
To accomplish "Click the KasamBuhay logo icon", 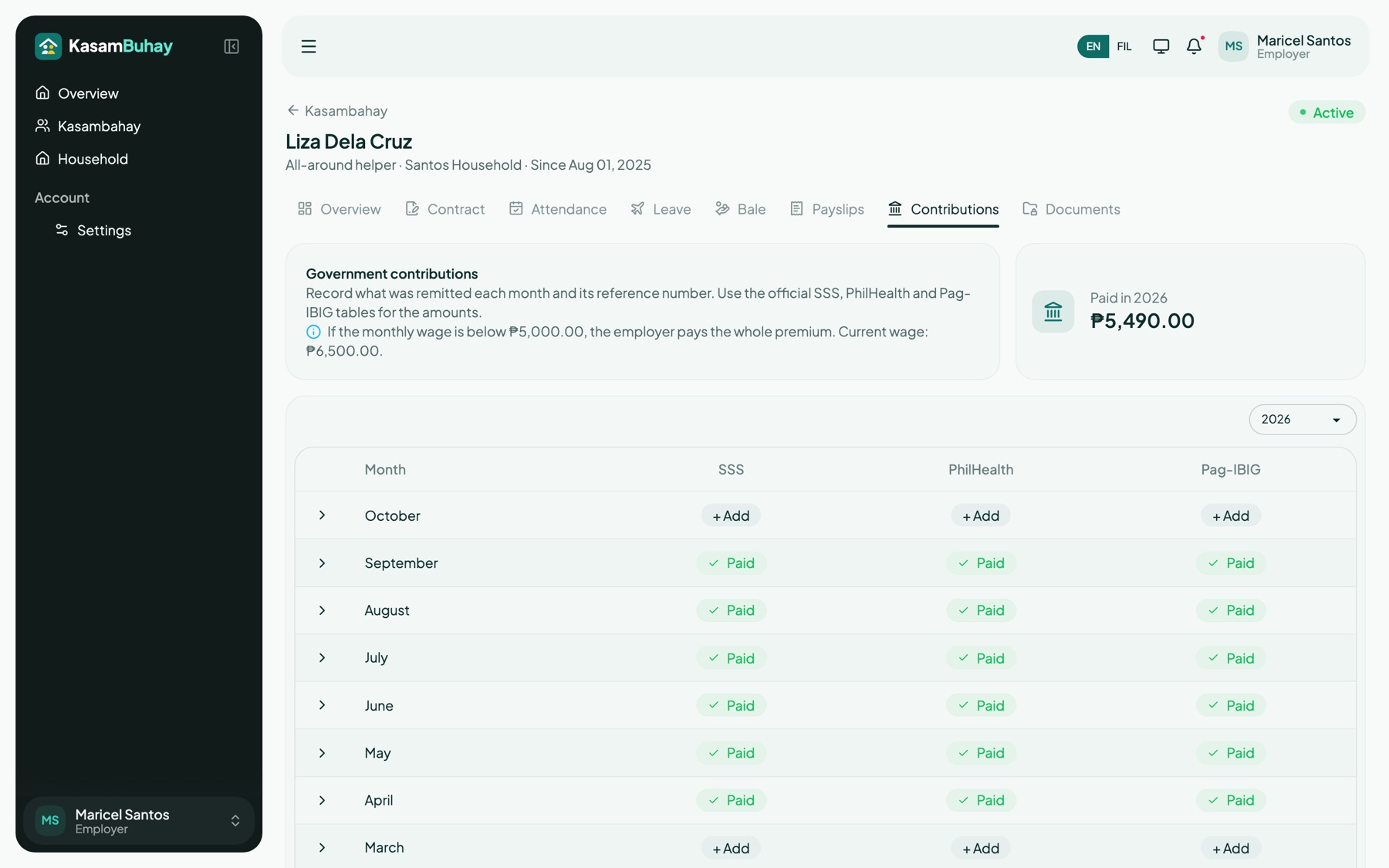I will point(48,46).
